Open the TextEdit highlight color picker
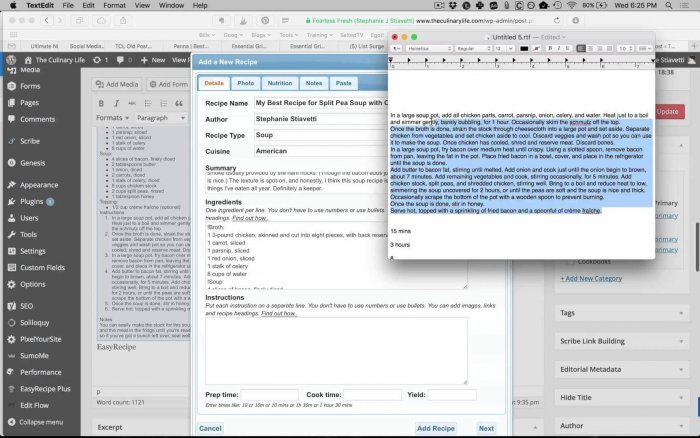The image size is (700, 438). (x=537, y=48)
